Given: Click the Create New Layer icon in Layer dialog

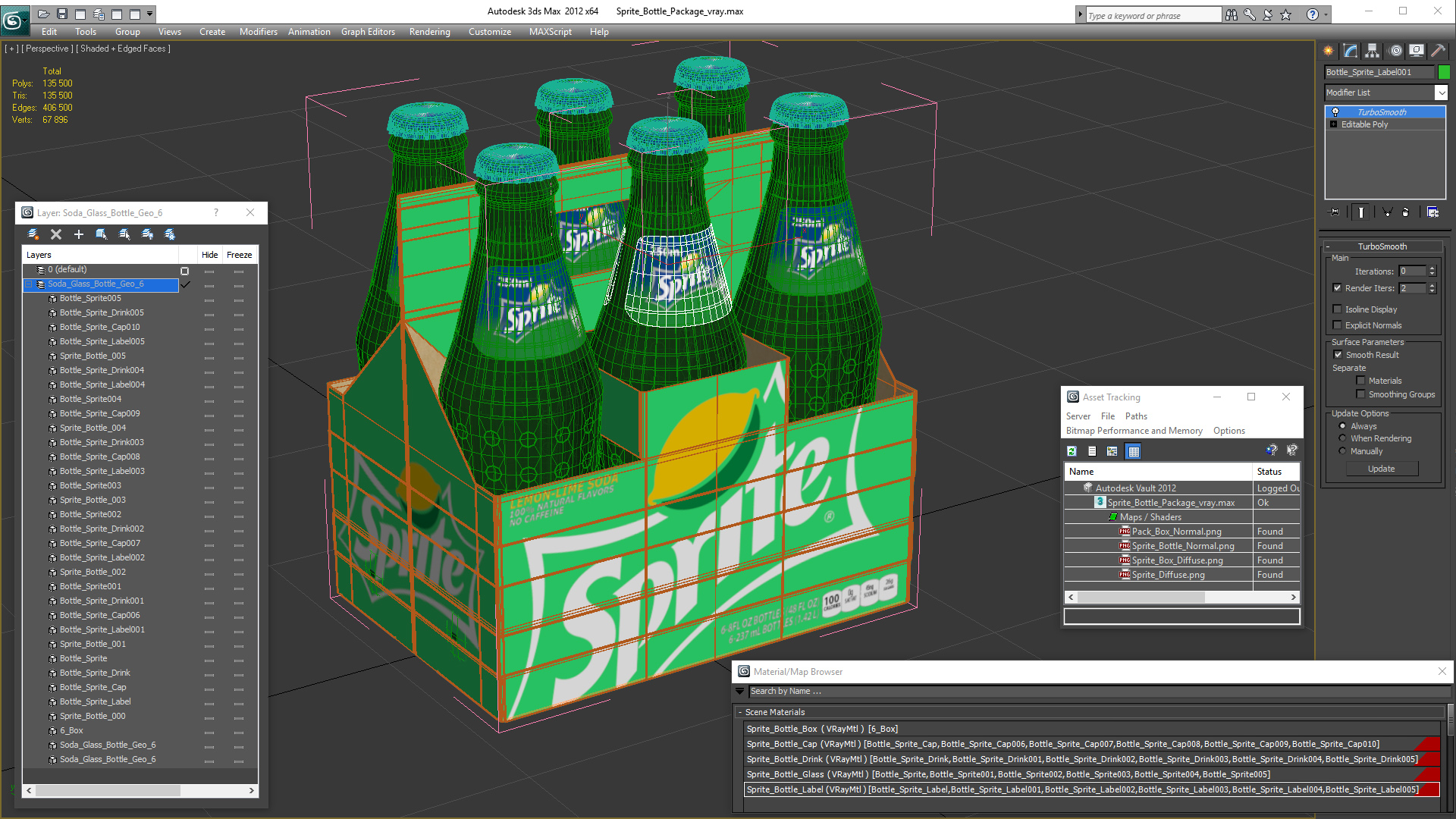Looking at the screenshot, I should click(33, 234).
